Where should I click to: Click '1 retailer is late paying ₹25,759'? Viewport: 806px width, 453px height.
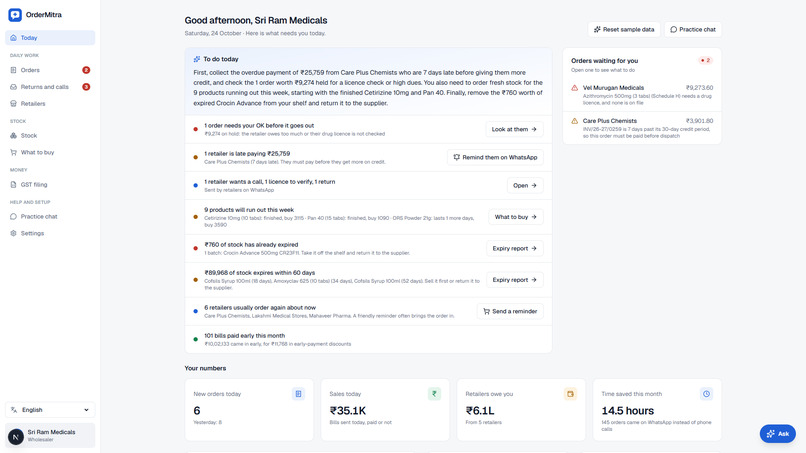click(247, 154)
